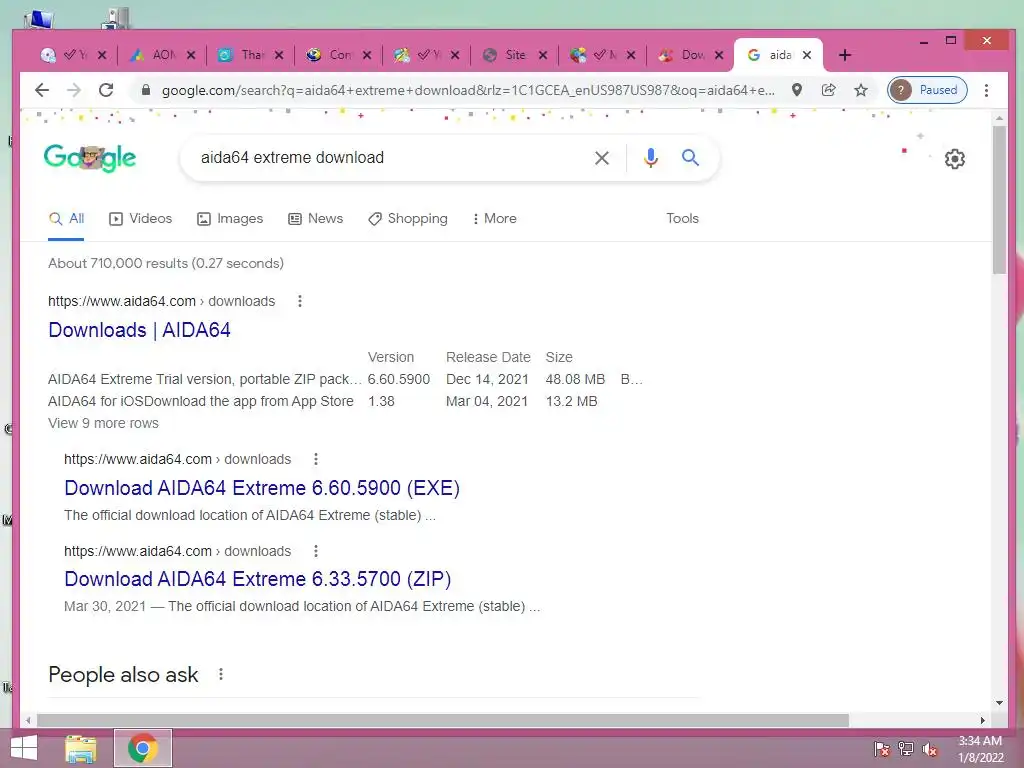Click the 48.08 MB size cell
Screen dimensions: 1024x768
click(x=575, y=379)
